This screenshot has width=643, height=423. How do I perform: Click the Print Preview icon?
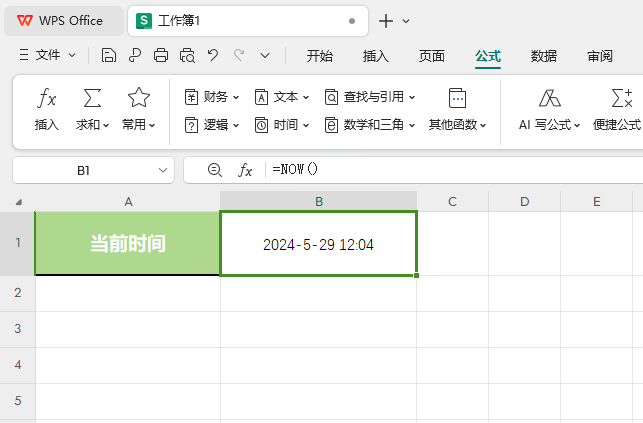(x=187, y=55)
